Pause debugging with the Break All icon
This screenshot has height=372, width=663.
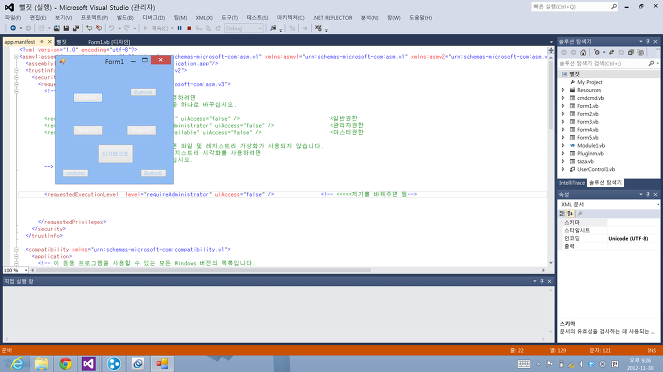[x=180, y=28]
